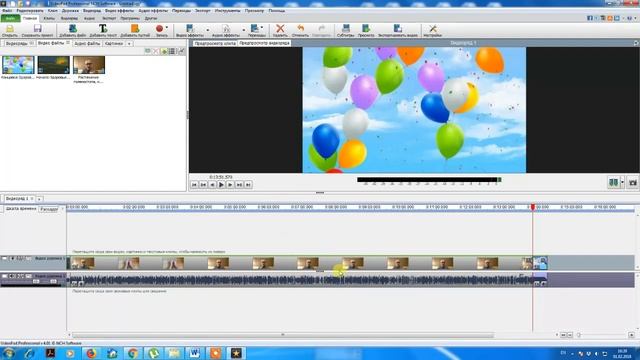Open the Экспорт menu in menu bar

(x=202, y=11)
